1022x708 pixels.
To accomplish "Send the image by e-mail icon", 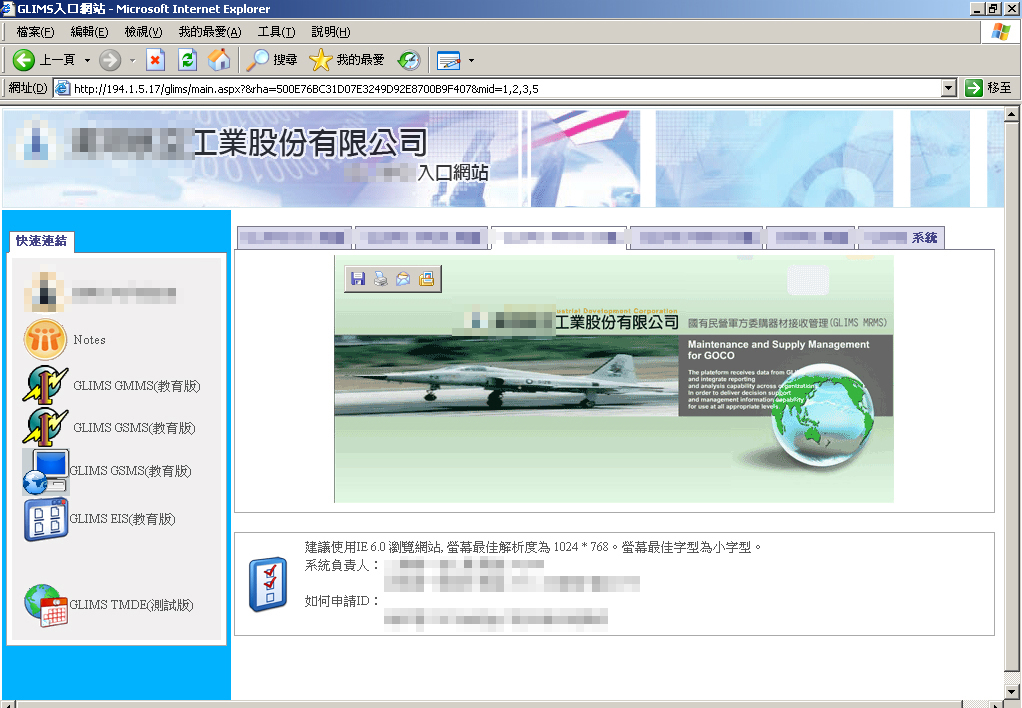I will click(403, 280).
